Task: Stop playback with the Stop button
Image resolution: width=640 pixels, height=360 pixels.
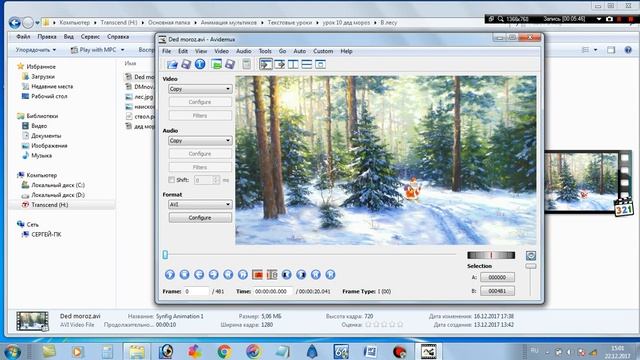Action: coord(184,275)
